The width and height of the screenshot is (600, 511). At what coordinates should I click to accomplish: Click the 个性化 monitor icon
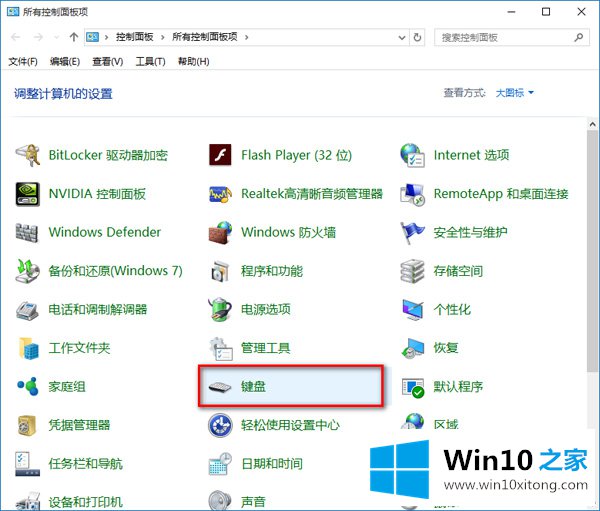pyautogui.click(x=412, y=309)
